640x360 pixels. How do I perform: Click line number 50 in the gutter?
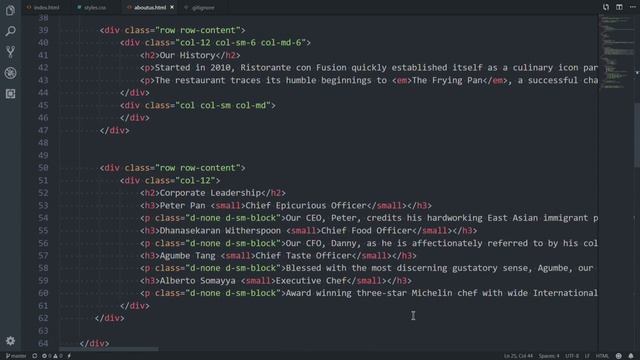(x=43, y=168)
